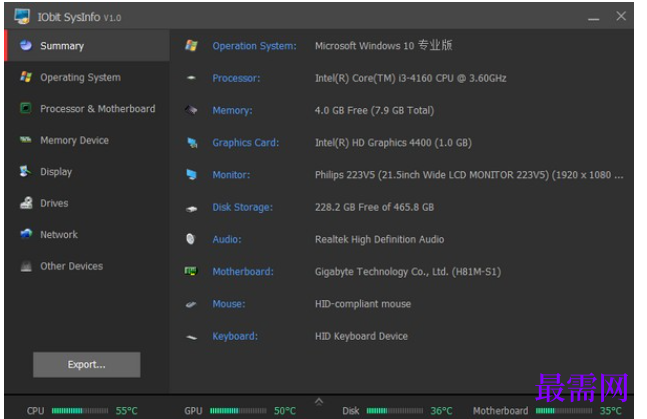The width and height of the screenshot is (647, 419).
Task: Open the Summary tab
Action: pyautogui.click(x=87, y=45)
